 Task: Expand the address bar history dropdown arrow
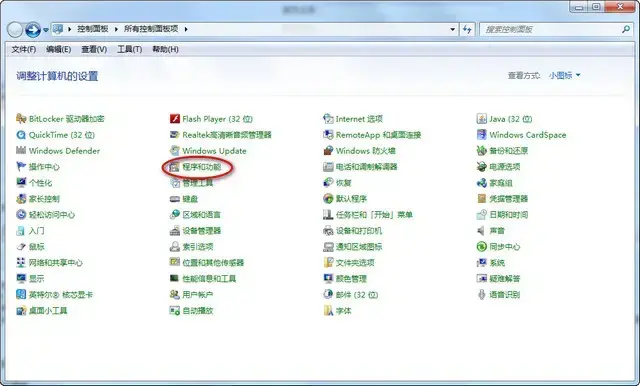[452, 29]
